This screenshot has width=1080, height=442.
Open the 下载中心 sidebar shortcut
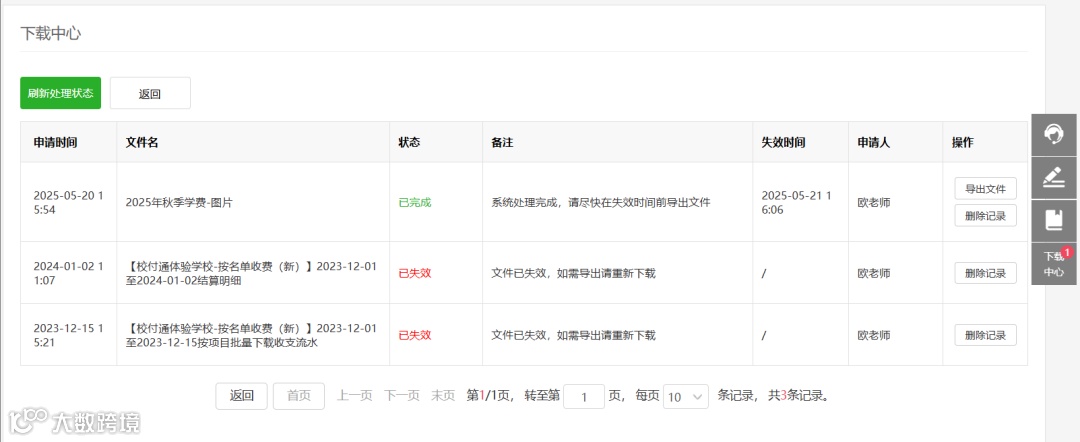(x=1054, y=264)
